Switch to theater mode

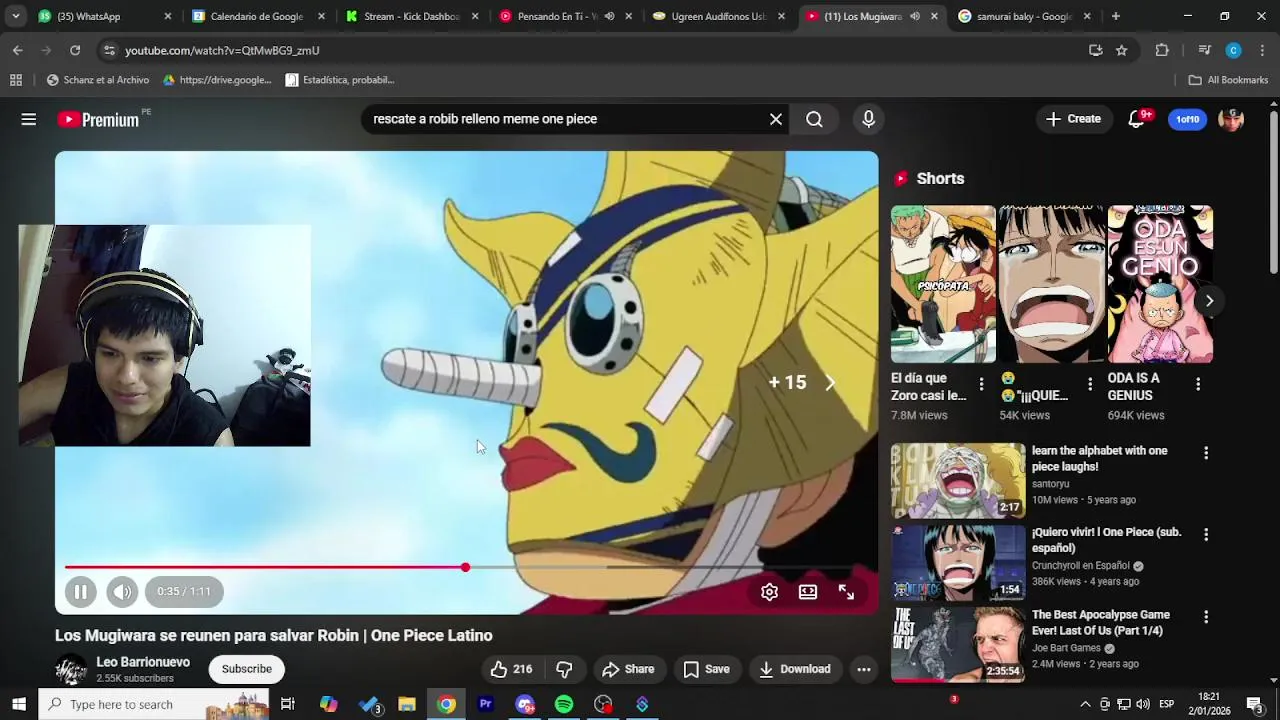808,592
